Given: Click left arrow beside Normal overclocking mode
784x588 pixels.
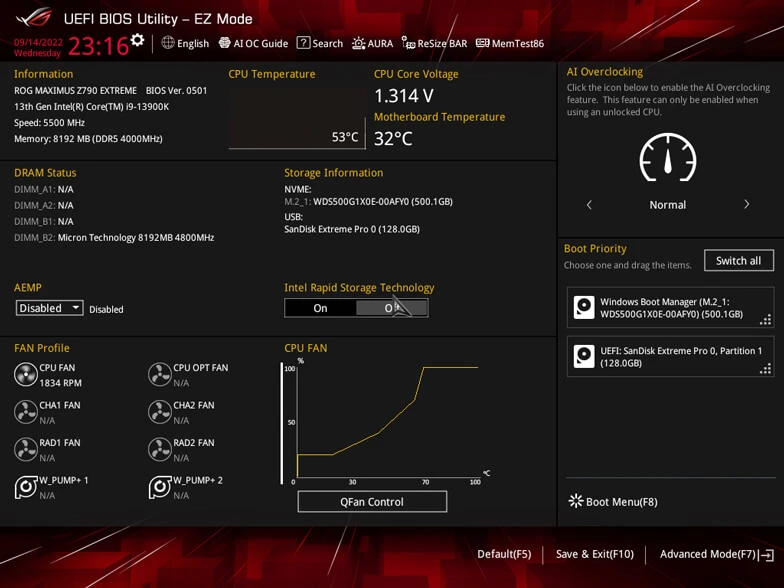Looking at the screenshot, I should [x=589, y=204].
